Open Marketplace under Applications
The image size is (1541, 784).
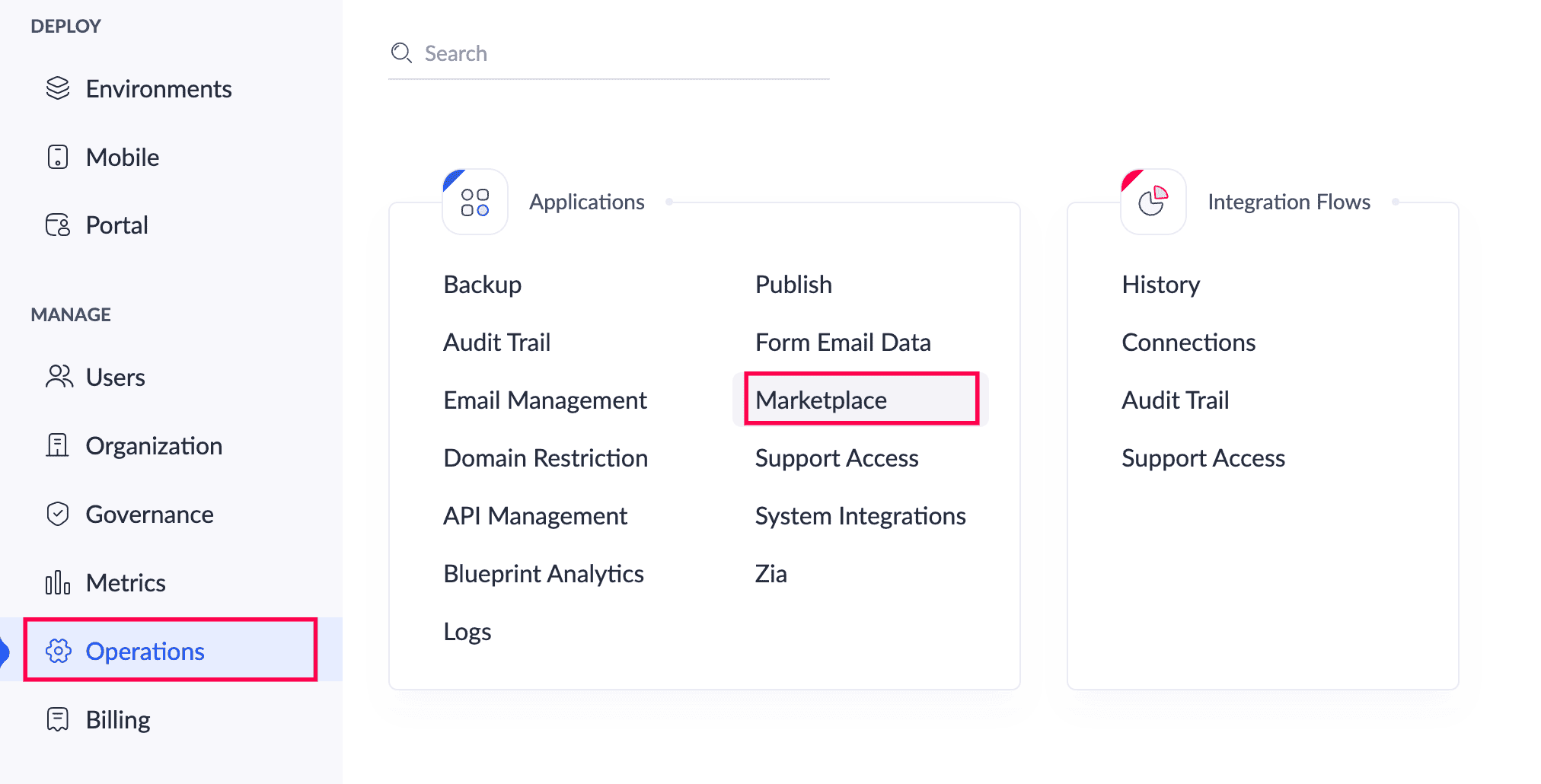pos(821,400)
